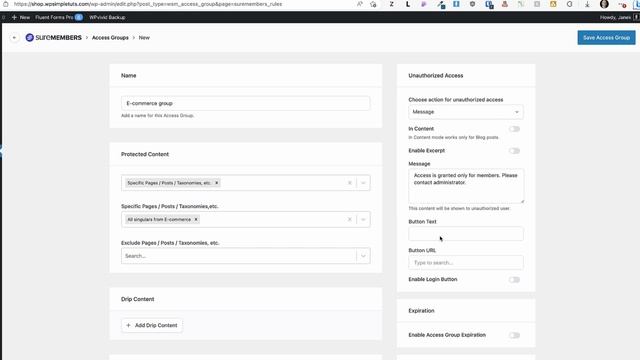Click in the unauthorized access Message textarea
This screenshot has width=640, height=360.
tap(466, 186)
